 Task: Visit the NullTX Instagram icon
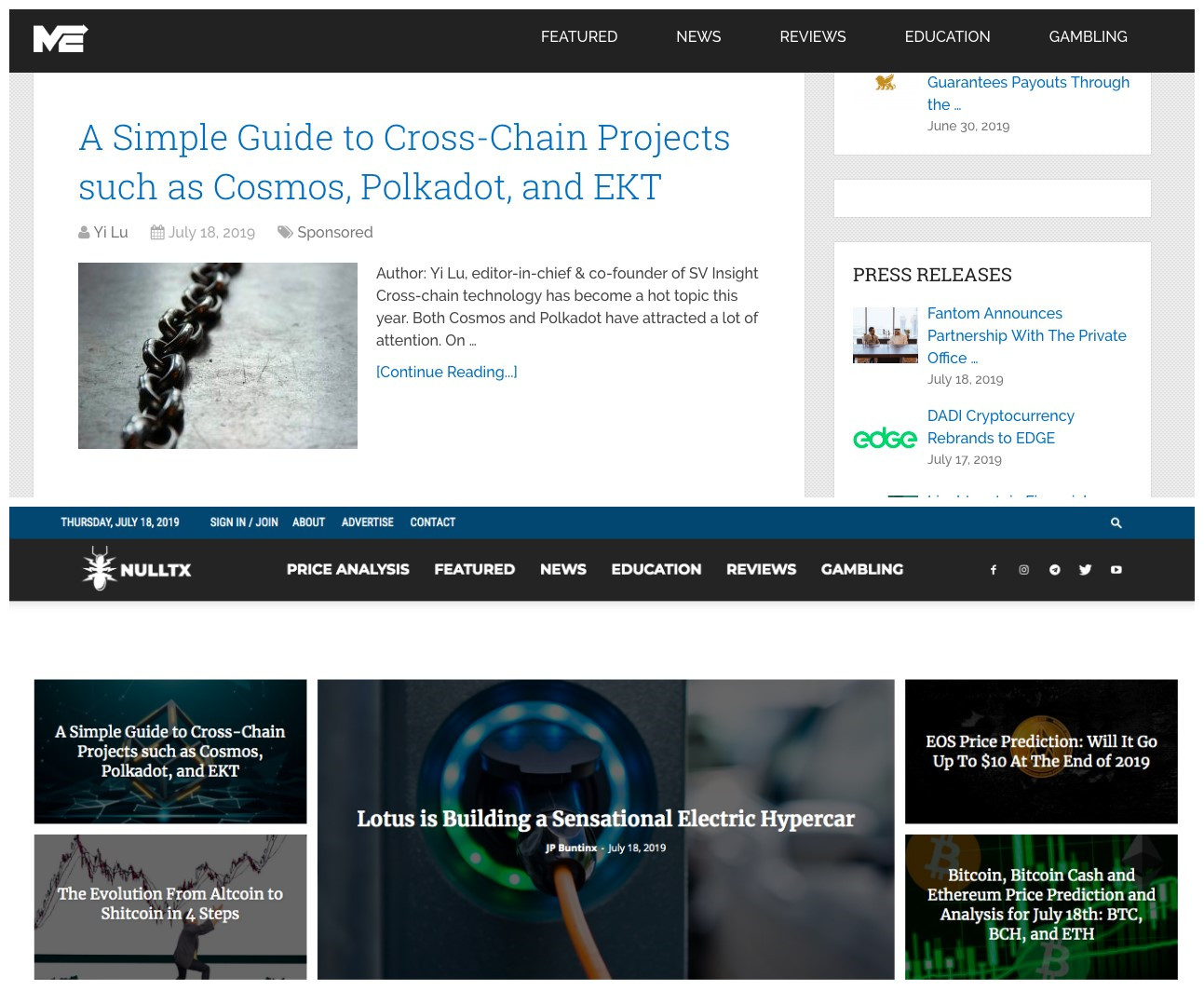click(x=1023, y=570)
